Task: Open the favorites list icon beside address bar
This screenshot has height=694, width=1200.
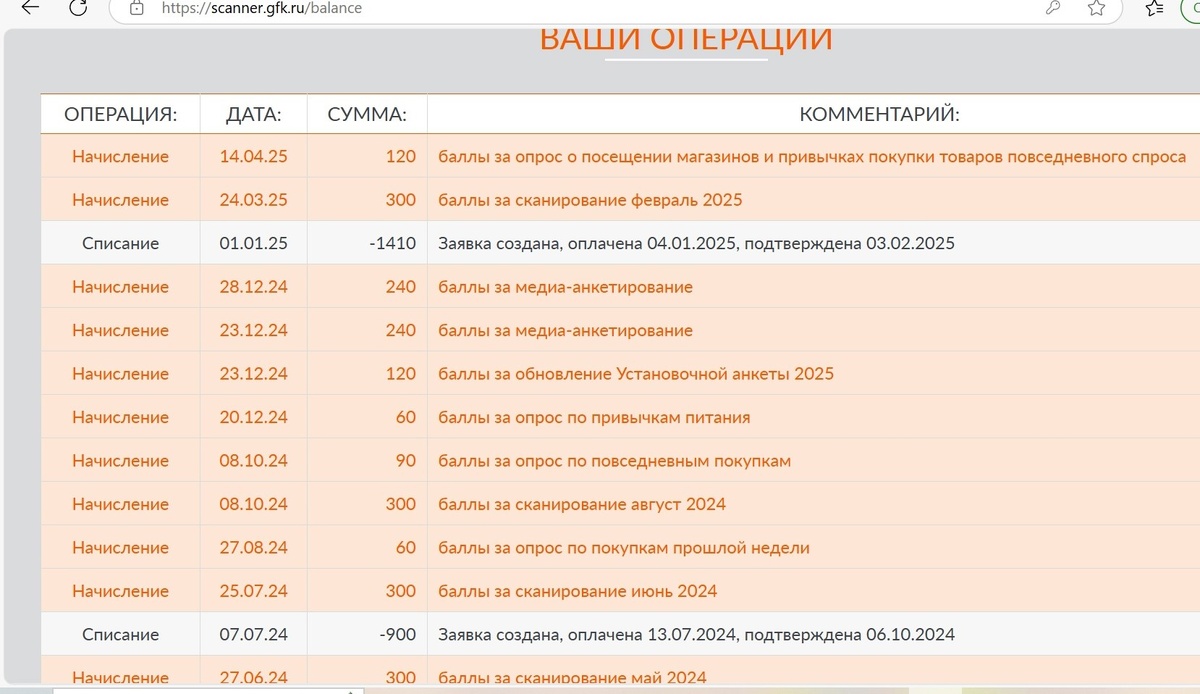Action: coord(1155,8)
